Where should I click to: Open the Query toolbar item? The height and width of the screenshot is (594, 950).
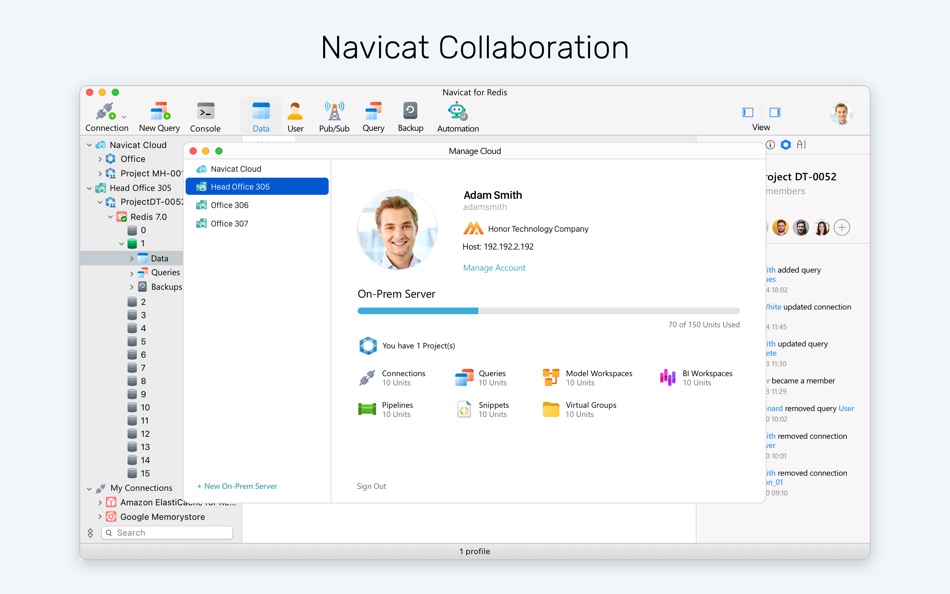point(373,117)
